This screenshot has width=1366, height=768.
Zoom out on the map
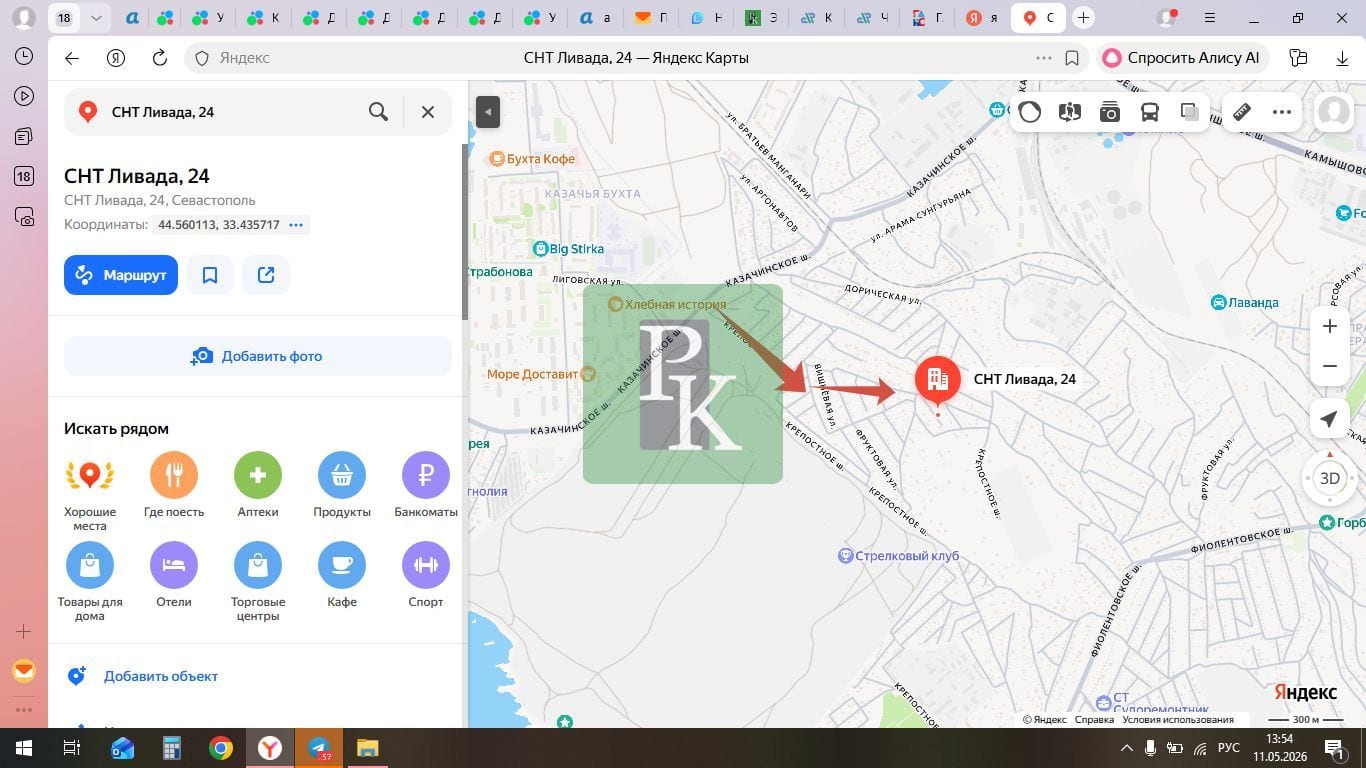pyautogui.click(x=1330, y=366)
